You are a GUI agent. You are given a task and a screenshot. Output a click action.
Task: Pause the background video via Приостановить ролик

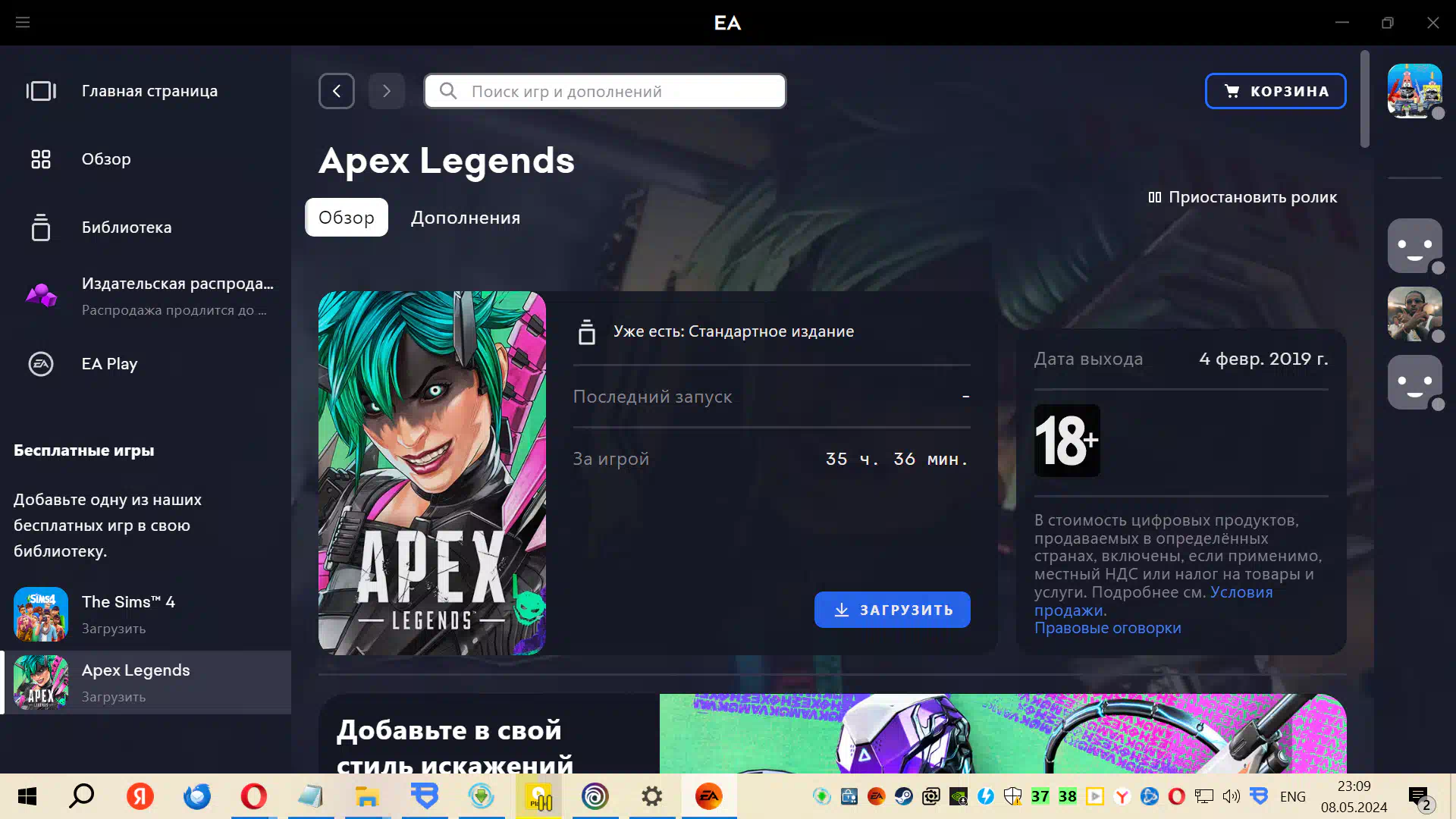tap(1243, 197)
